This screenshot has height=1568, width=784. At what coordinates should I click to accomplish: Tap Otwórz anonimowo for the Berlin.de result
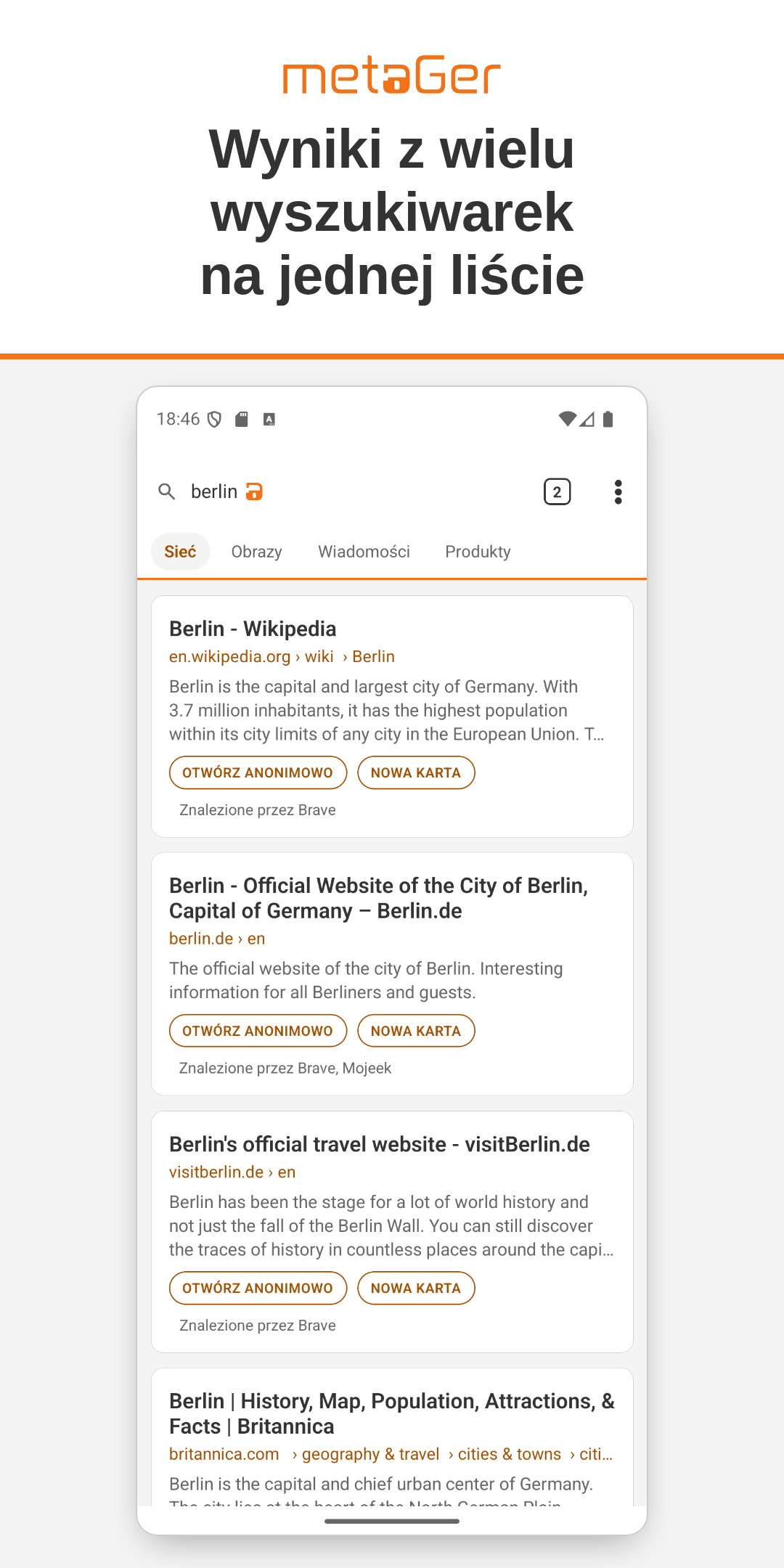(258, 1031)
